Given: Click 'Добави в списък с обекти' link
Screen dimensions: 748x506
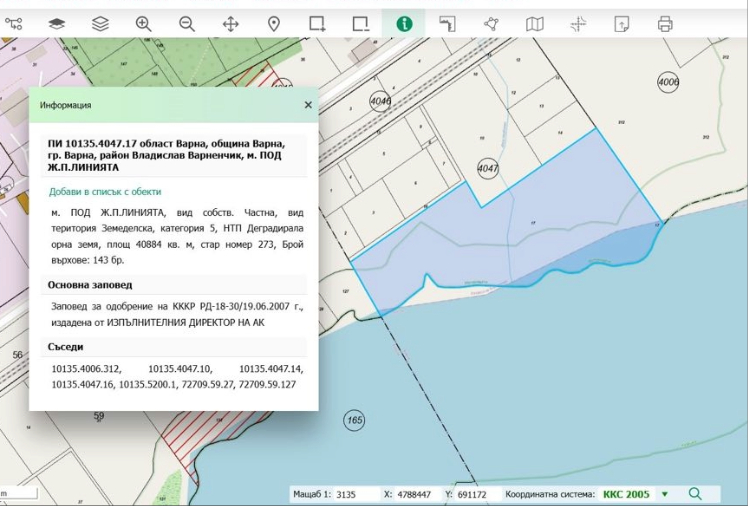Looking at the screenshot, I should [x=105, y=191].
